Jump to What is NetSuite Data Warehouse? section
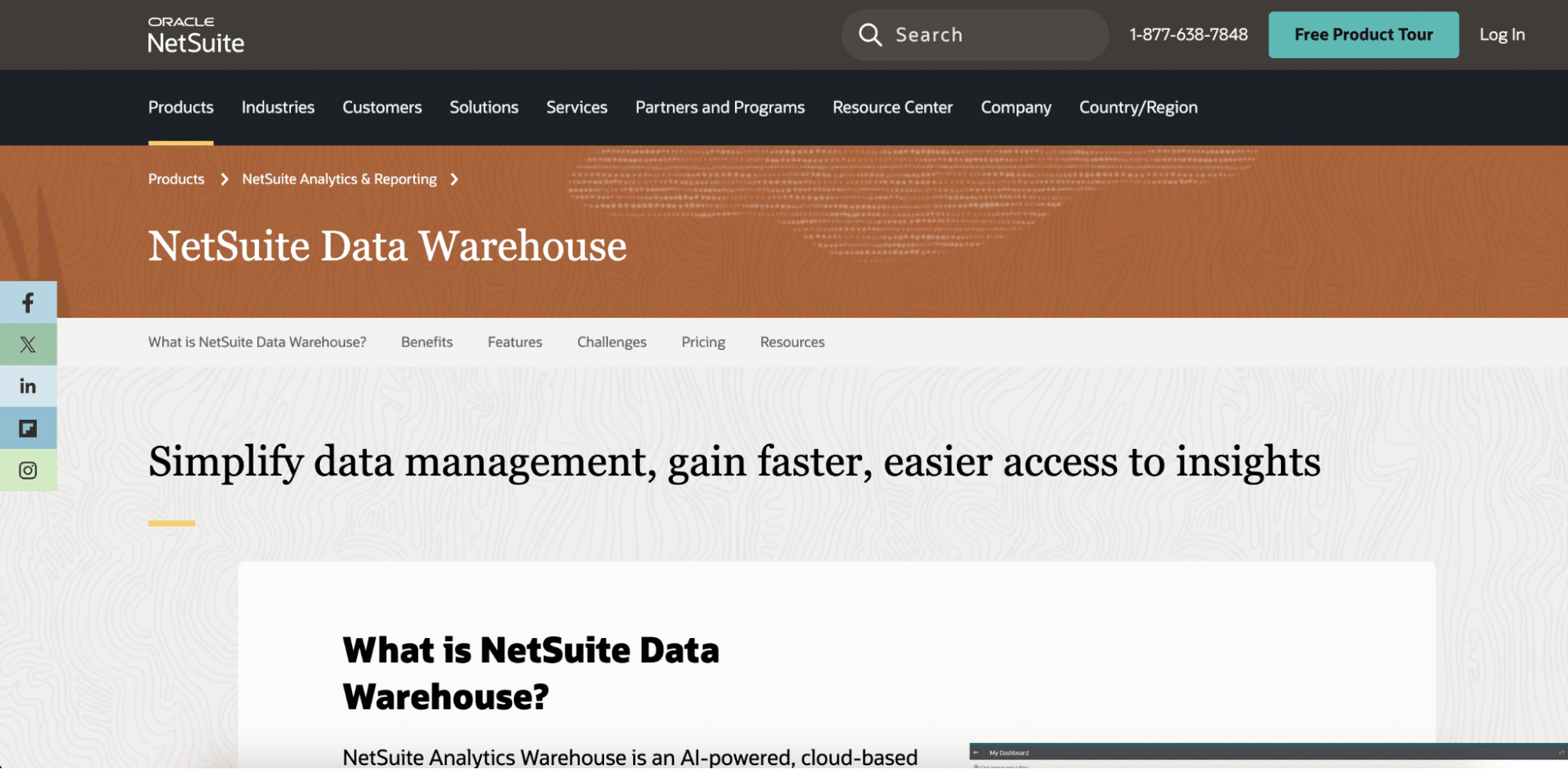This screenshot has width=1568, height=769. tap(257, 342)
